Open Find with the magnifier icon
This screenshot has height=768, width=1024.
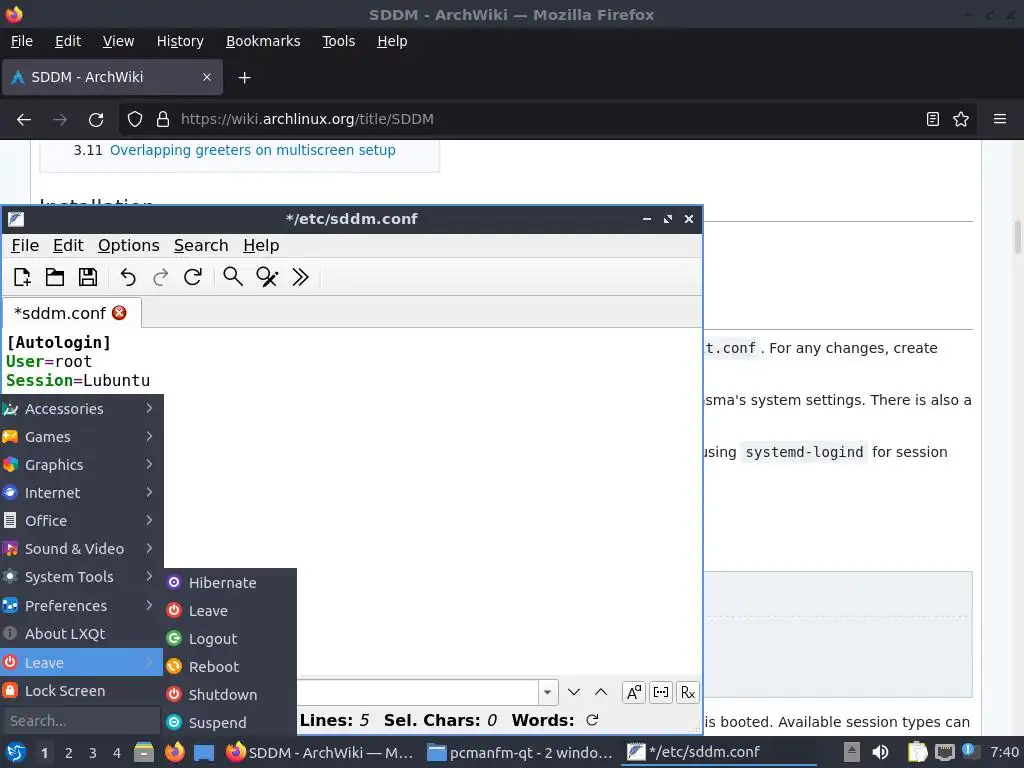pyautogui.click(x=232, y=277)
